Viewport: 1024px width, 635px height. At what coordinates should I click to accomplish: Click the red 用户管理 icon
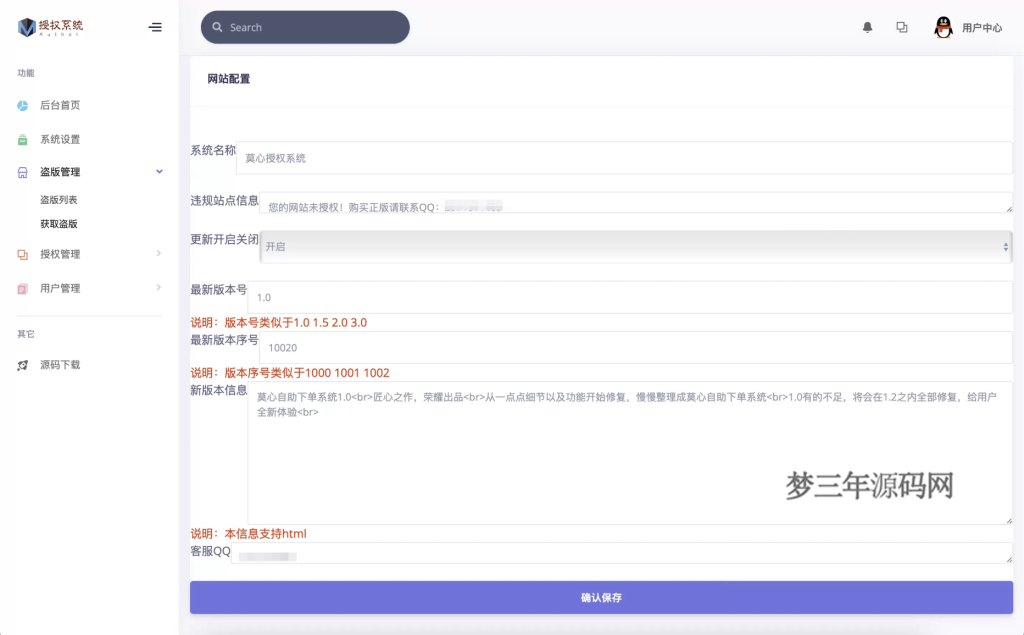22,288
